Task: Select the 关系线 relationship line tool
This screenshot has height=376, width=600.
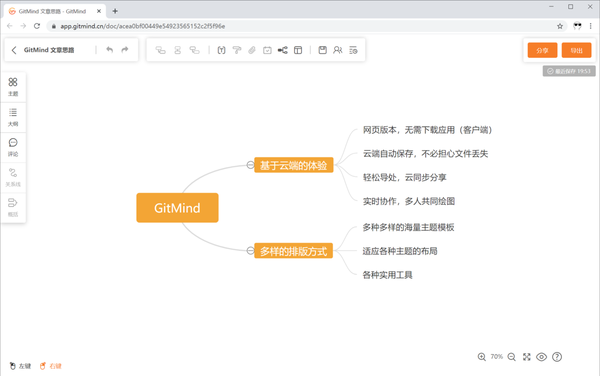Action: coord(13,178)
